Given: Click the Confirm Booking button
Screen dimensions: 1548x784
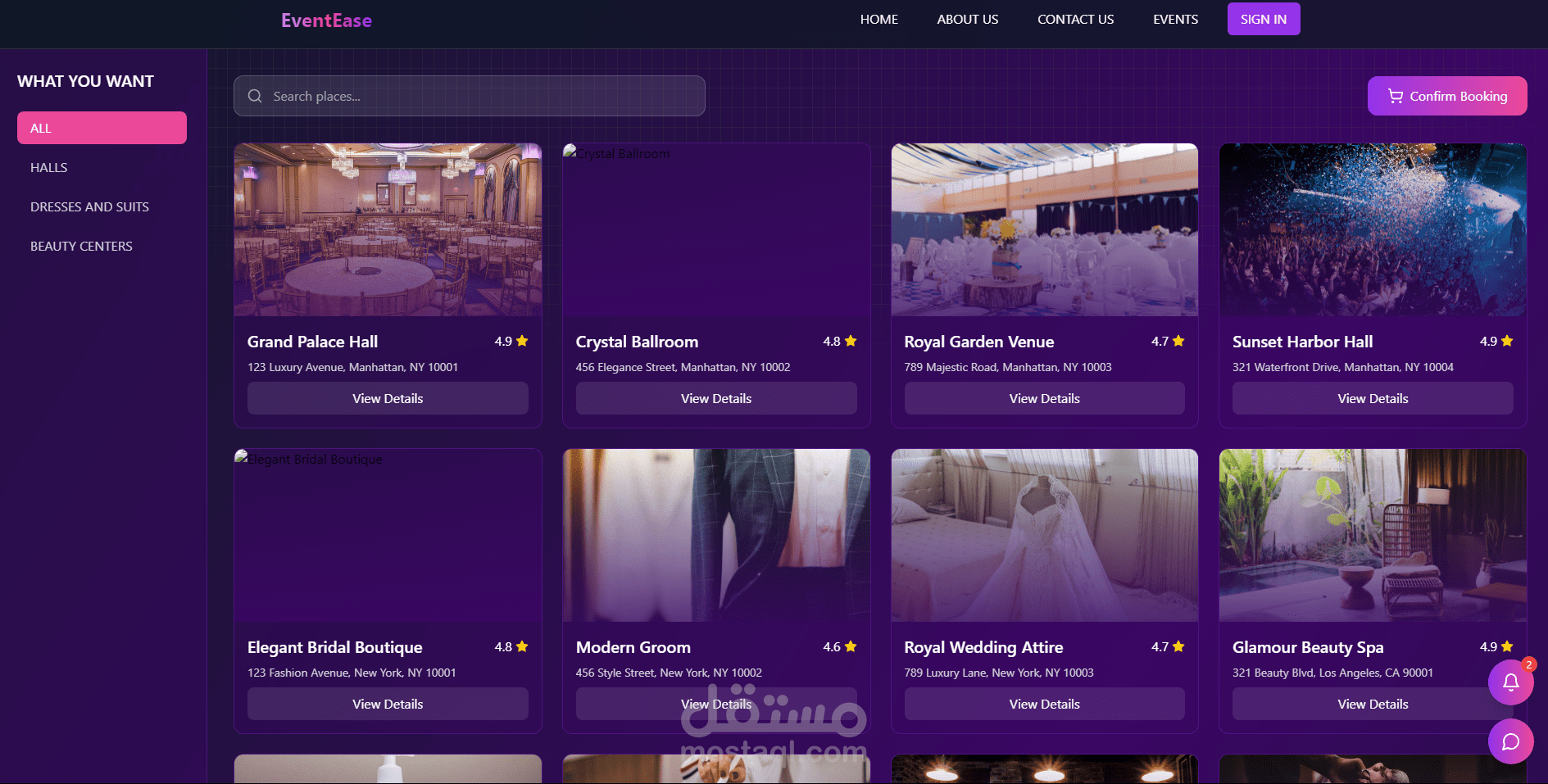Looking at the screenshot, I should click(x=1447, y=96).
